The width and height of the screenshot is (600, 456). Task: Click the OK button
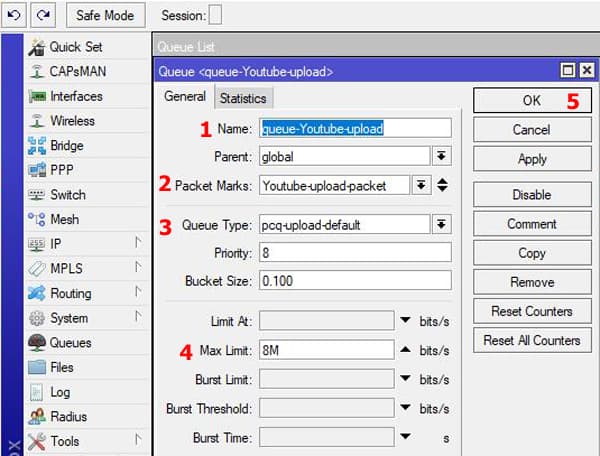coord(532,100)
